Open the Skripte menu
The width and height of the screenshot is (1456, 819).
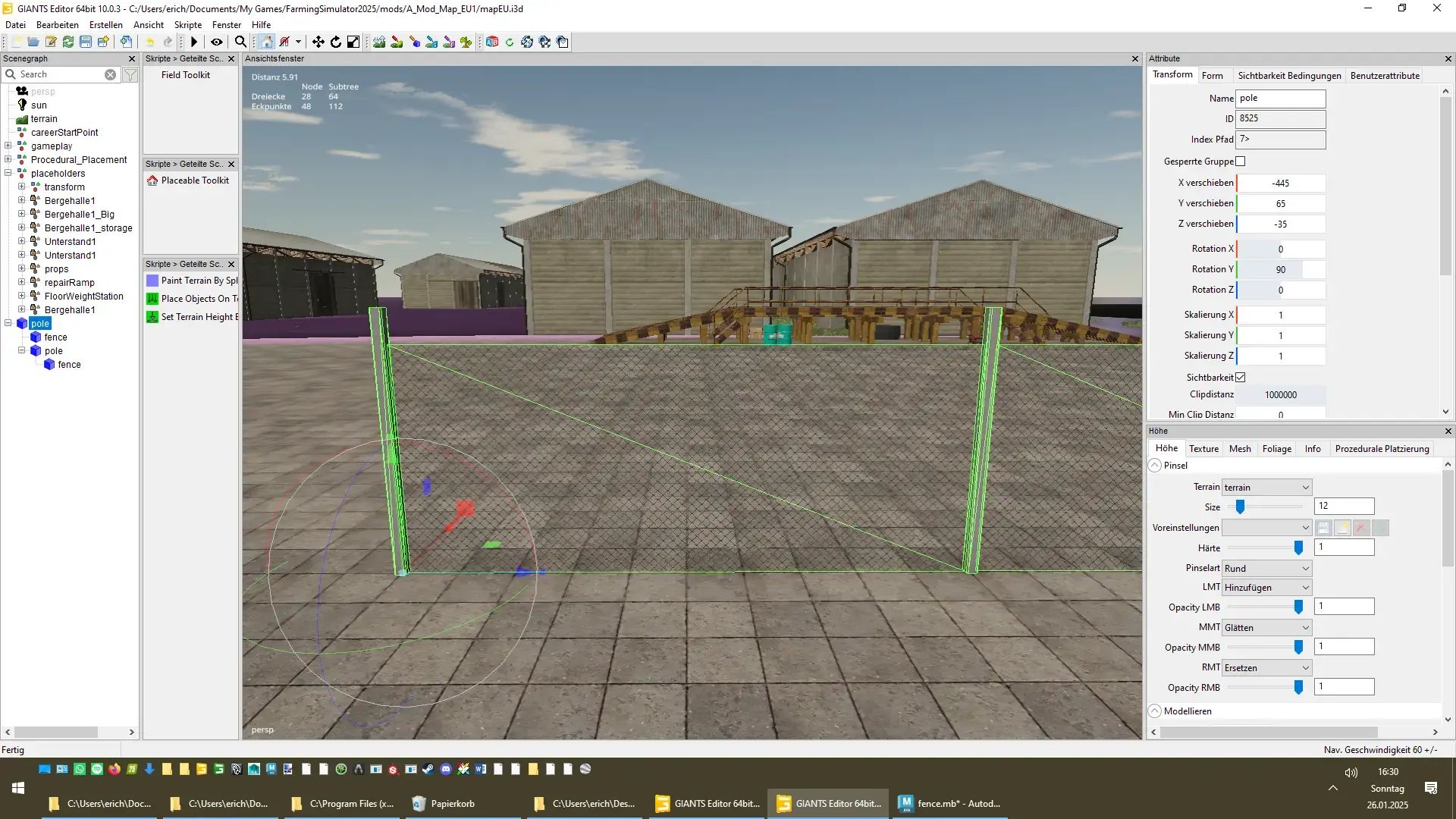tap(187, 25)
